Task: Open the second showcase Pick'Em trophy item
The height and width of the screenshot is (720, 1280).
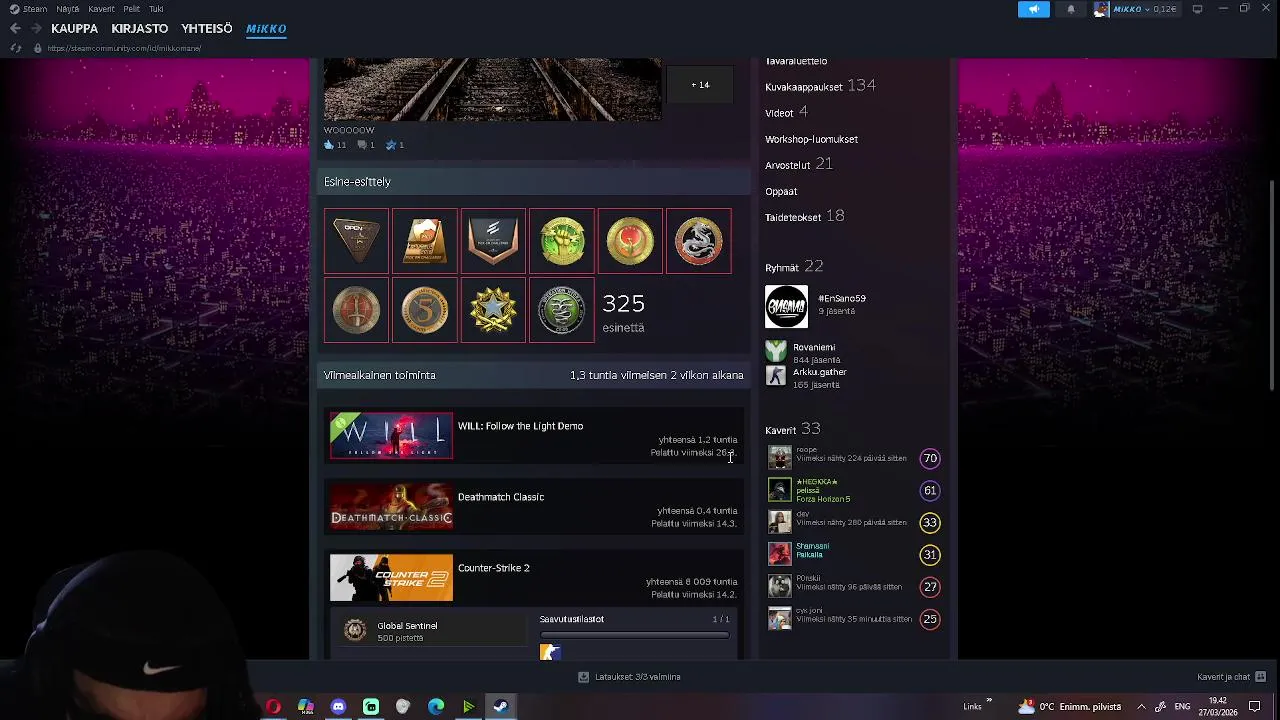Action: tap(425, 241)
